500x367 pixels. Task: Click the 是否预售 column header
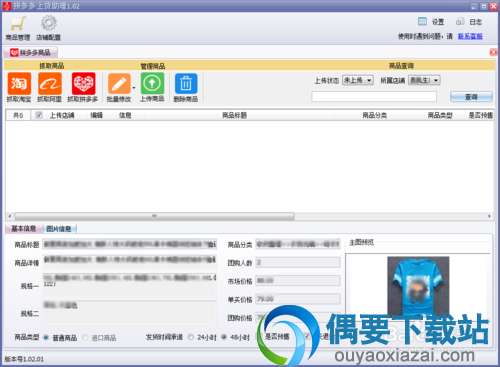480,115
